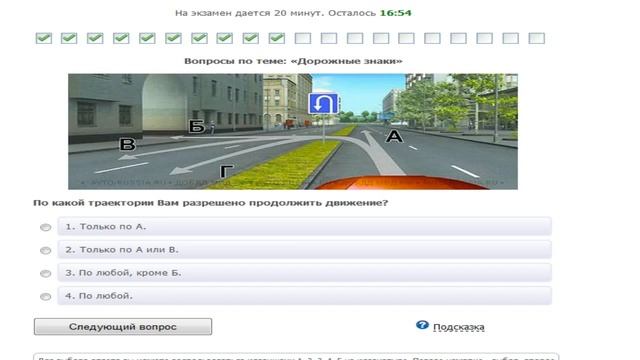Click the eleventh question box, first unchecked
The height and width of the screenshot is (360, 640).
coord(303,38)
